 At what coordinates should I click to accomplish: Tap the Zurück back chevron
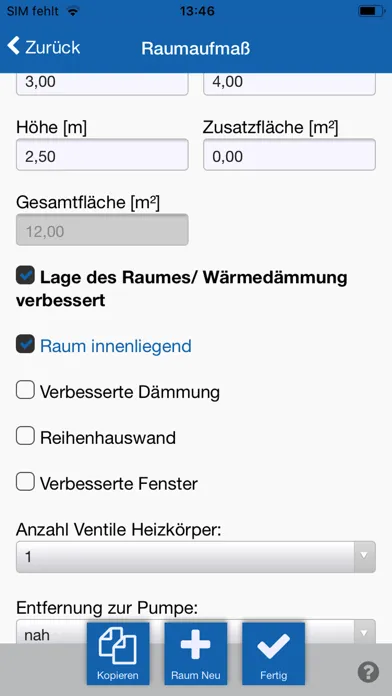(14, 46)
